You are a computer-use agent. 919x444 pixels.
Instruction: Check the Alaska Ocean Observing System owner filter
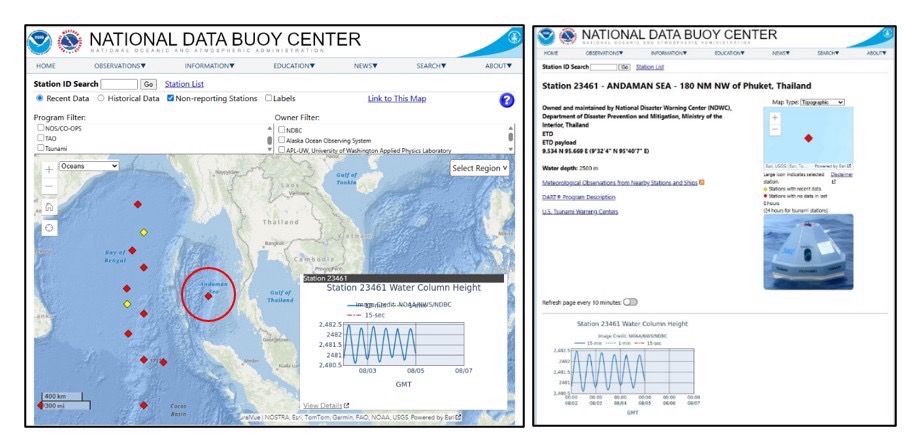coord(282,140)
